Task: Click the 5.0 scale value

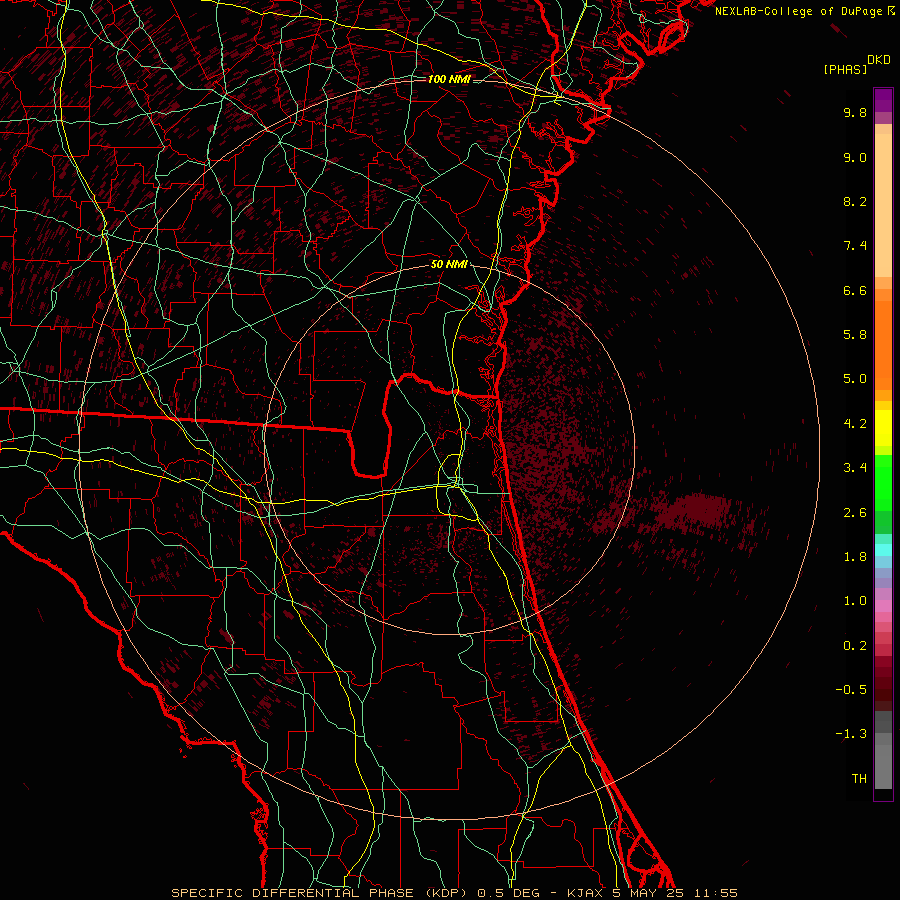Action: point(855,379)
